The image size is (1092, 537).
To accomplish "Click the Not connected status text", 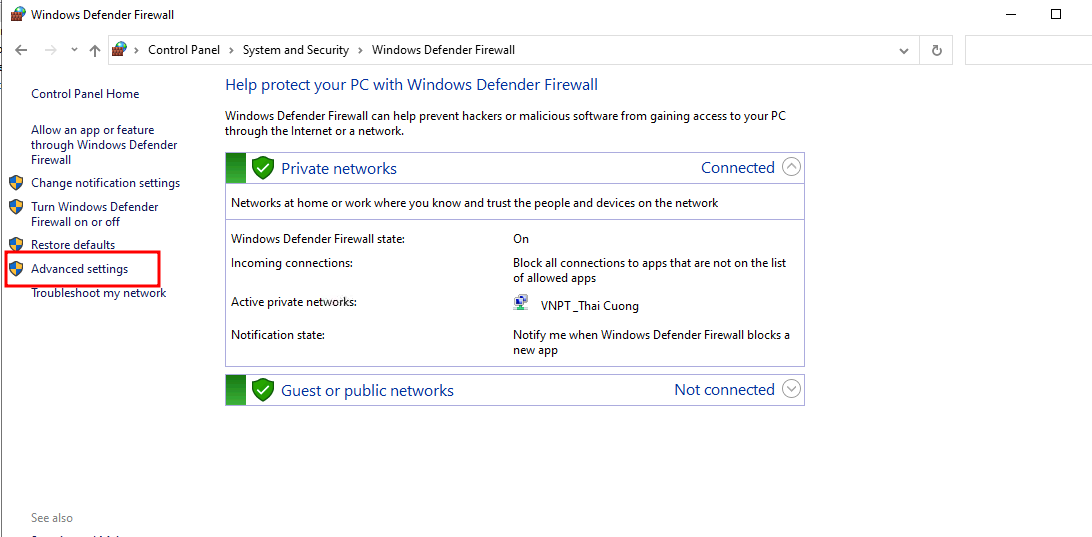I will coord(724,390).
